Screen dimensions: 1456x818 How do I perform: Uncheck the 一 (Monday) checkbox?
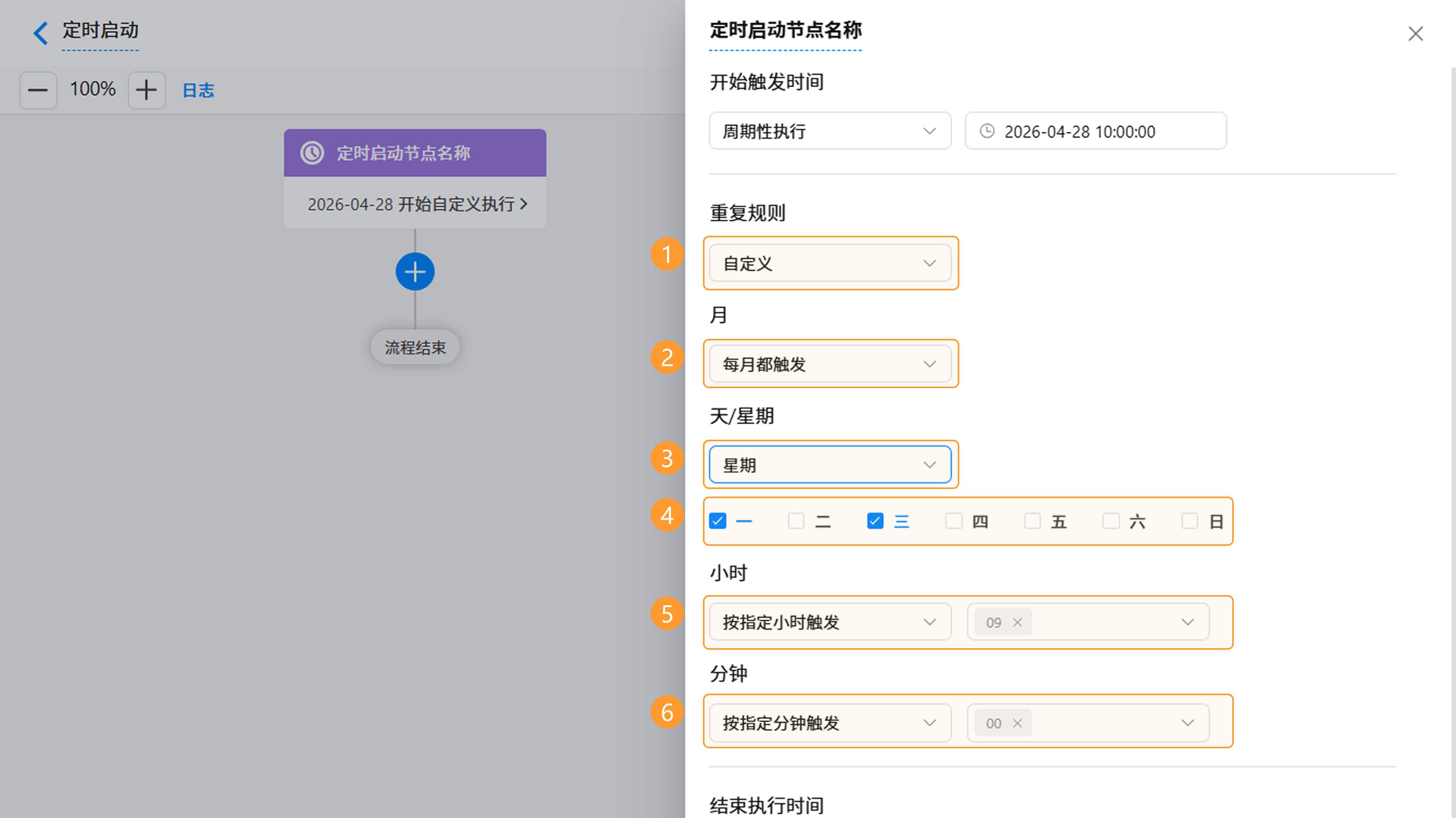point(718,521)
